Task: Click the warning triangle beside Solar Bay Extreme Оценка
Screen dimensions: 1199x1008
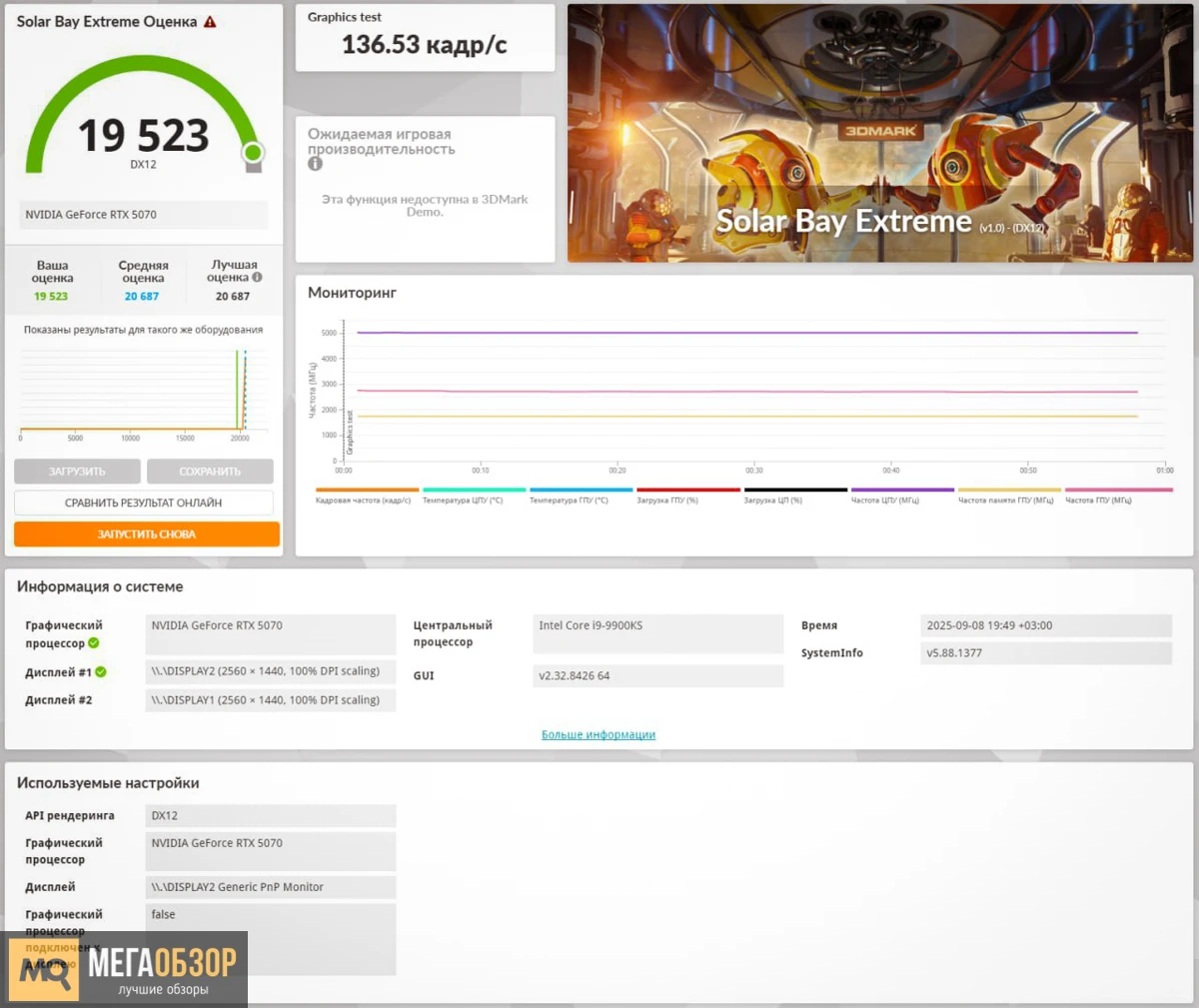Action: coord(210,22)
